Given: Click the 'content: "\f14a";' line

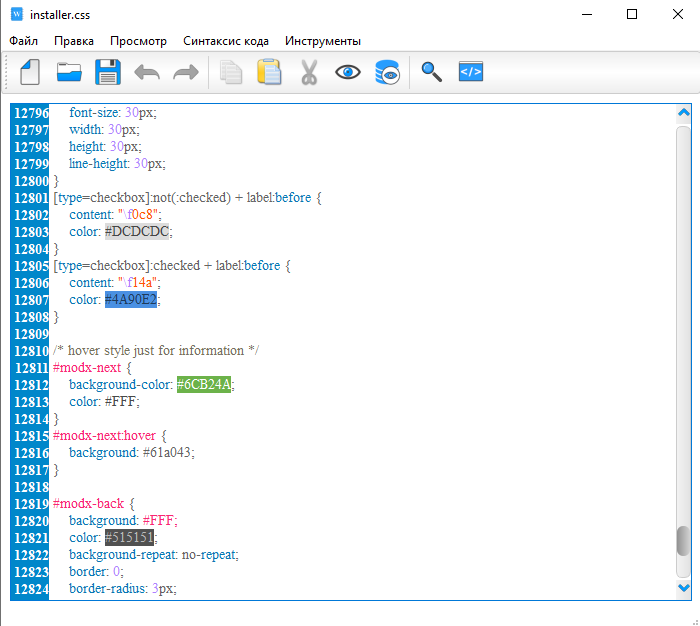Looking at the screenshot, I should (115, 282).
